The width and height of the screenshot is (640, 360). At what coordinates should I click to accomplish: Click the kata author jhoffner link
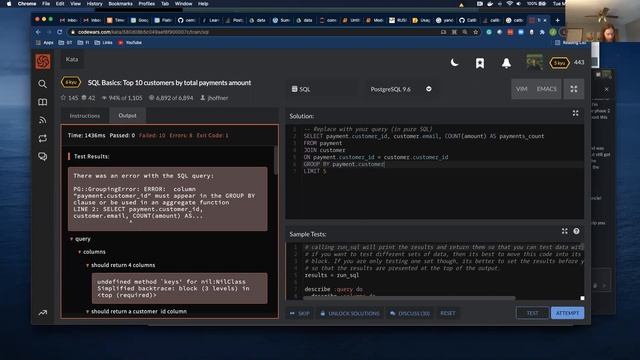tap(218, 98)
